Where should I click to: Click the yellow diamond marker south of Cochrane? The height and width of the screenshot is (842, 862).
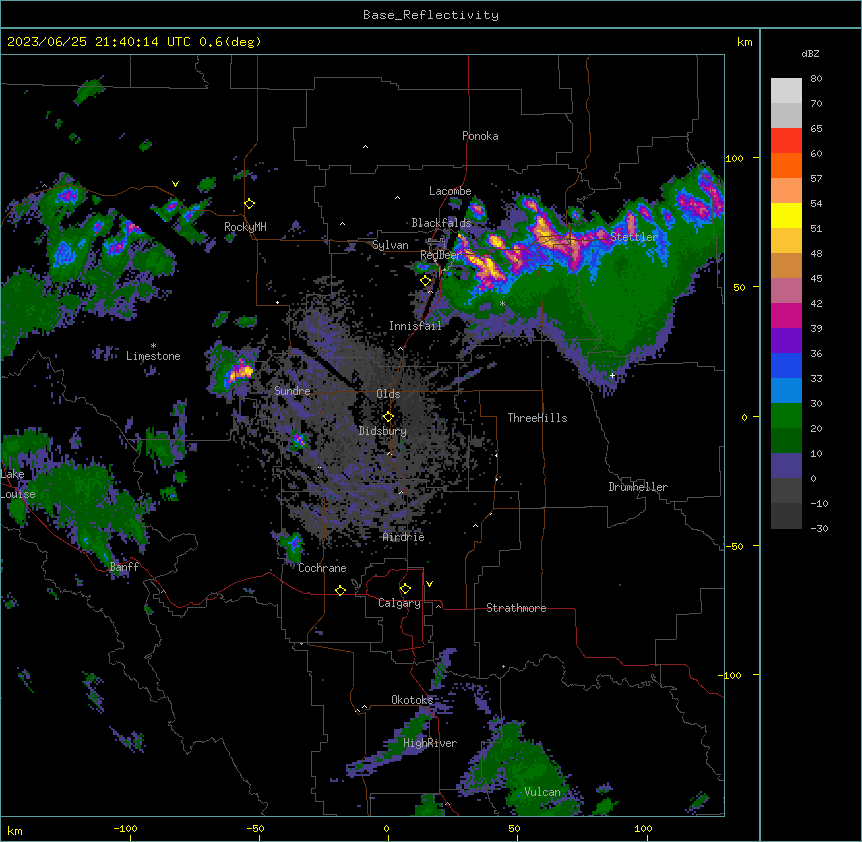pyautogui.click(x=340, y=590)
